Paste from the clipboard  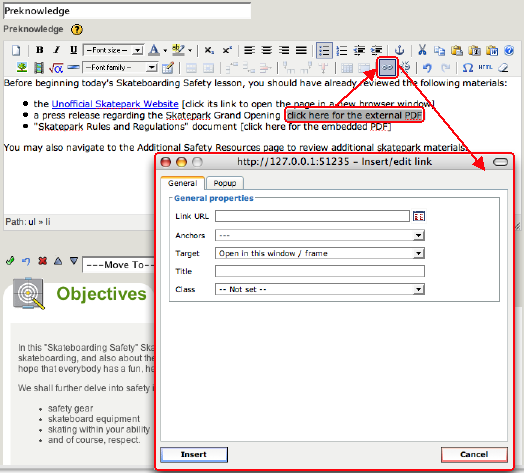coord(456,50)
